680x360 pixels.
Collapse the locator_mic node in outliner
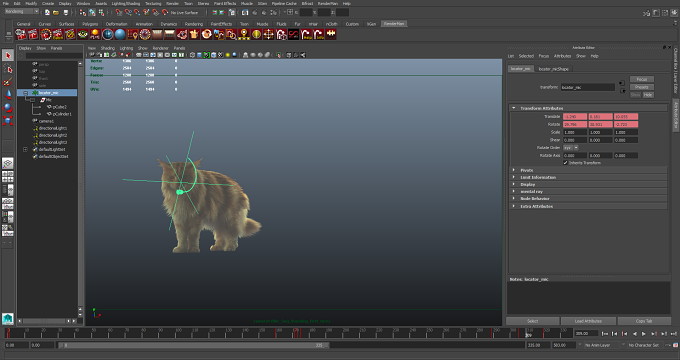pyautogui.click(x=26, y=93)
